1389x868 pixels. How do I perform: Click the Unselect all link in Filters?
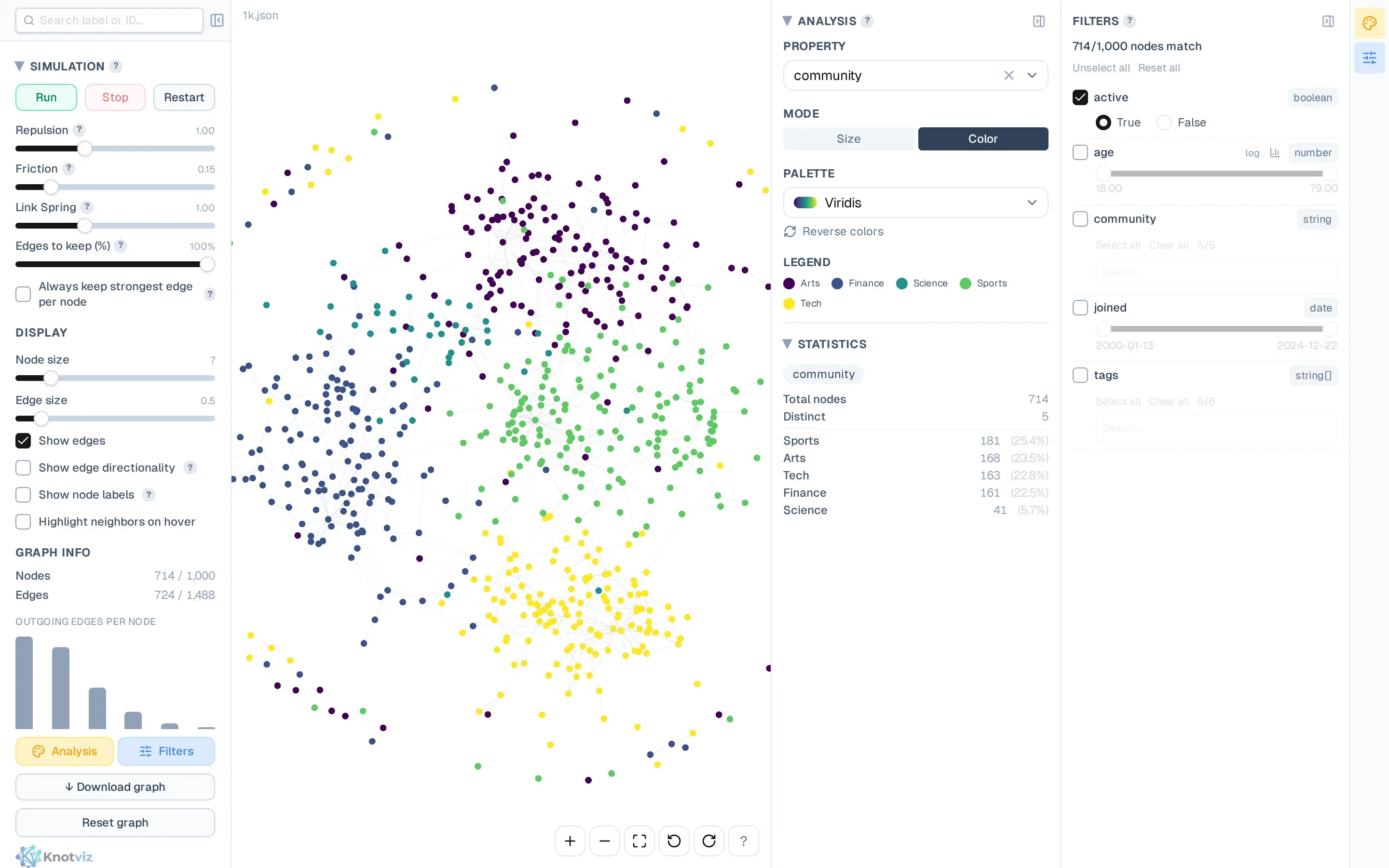1101,67
